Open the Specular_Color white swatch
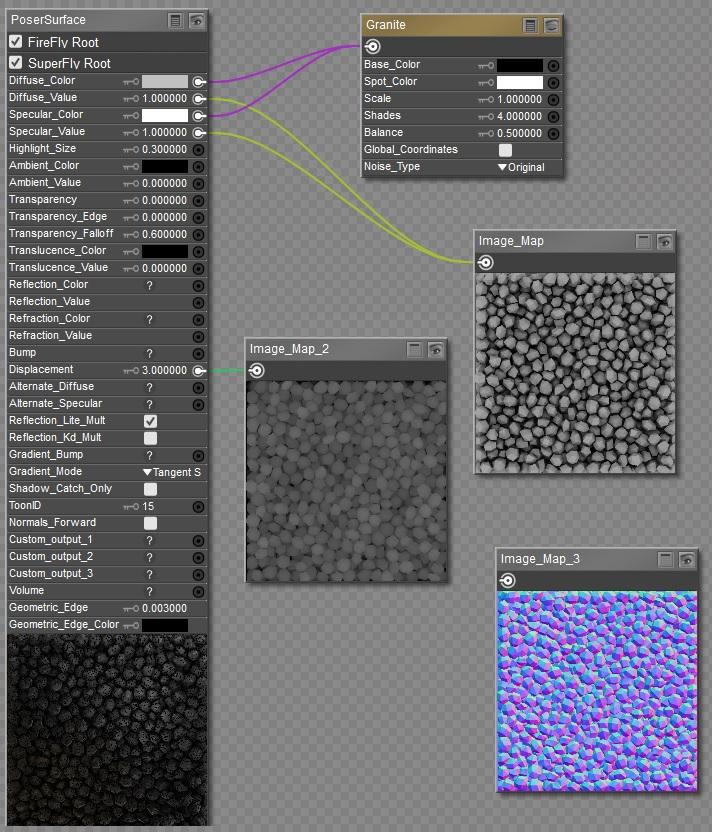 [165, 115]
